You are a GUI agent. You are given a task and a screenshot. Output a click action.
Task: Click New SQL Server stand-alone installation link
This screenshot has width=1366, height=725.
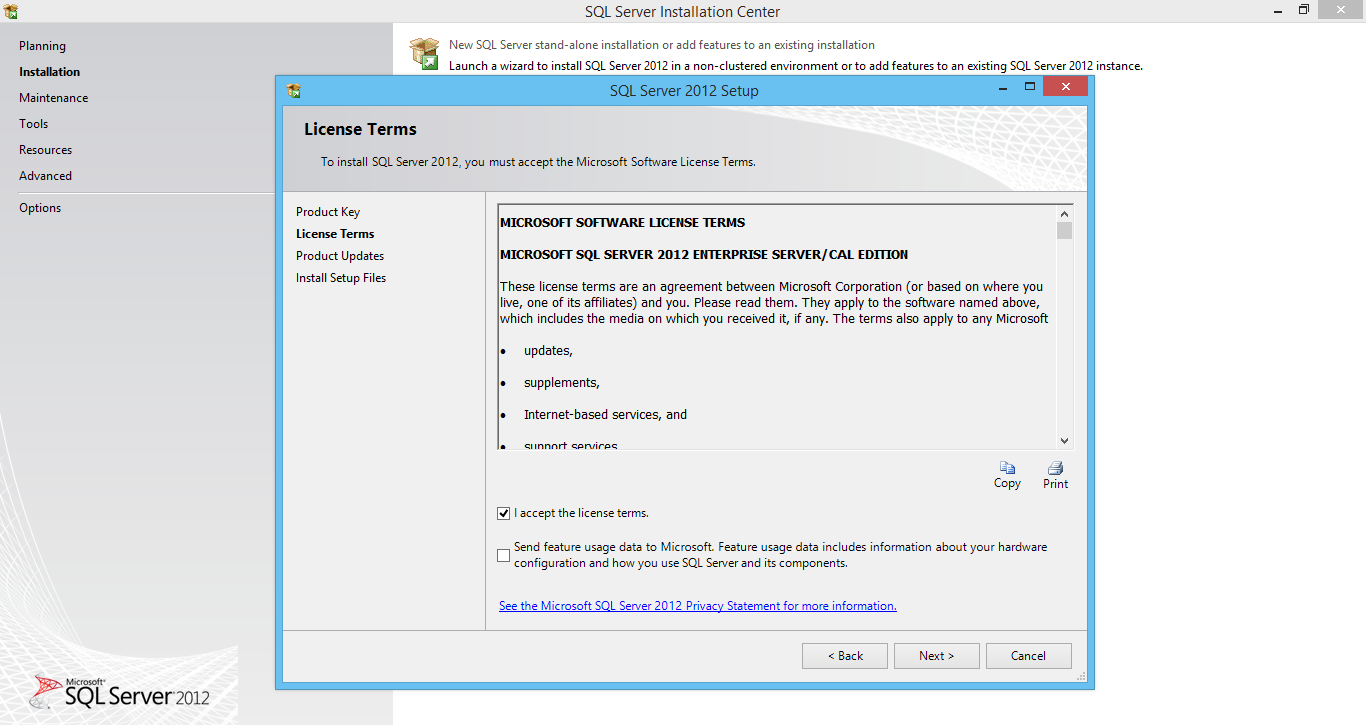662,45
